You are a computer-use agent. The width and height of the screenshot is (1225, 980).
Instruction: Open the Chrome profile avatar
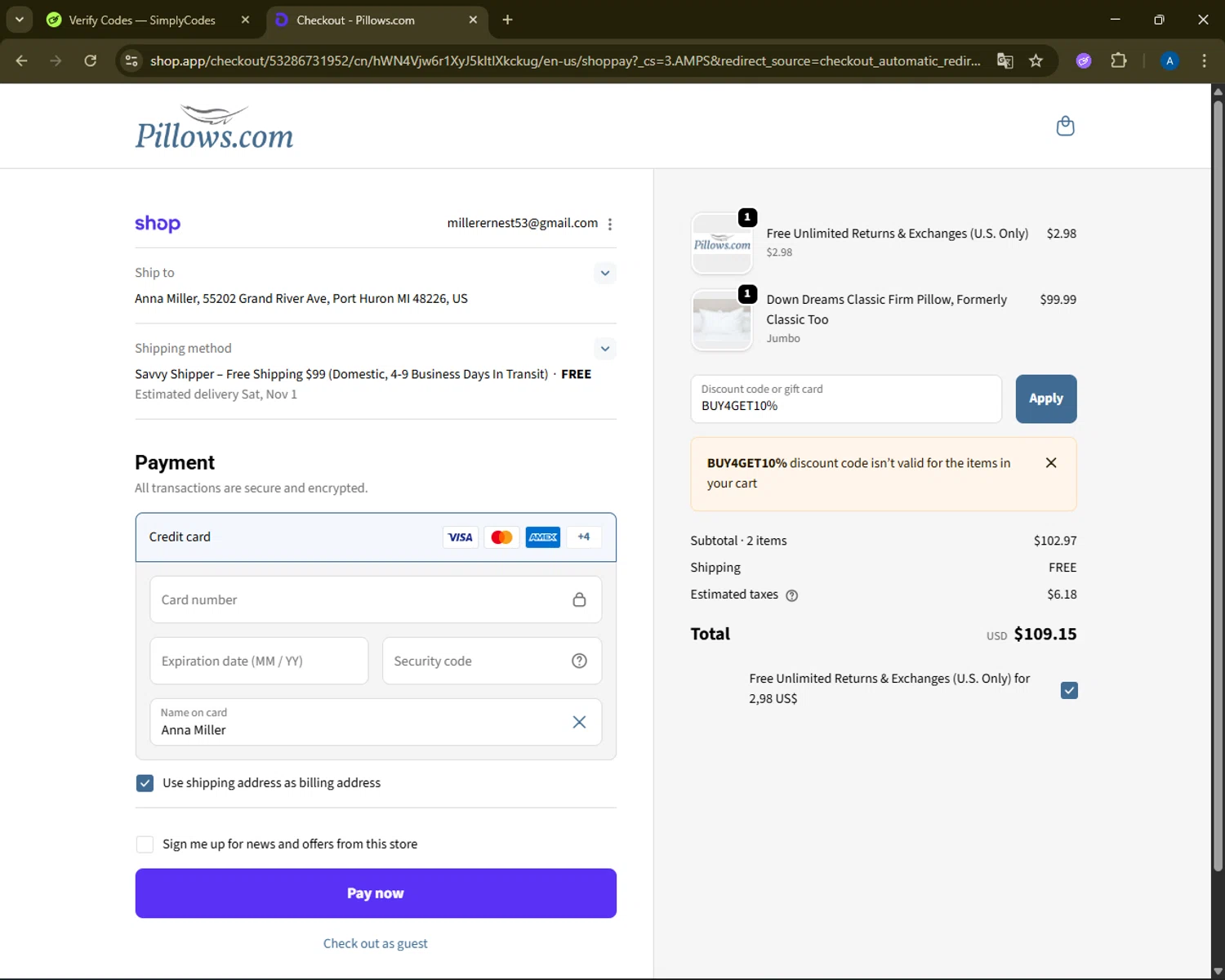[1169, 60]
